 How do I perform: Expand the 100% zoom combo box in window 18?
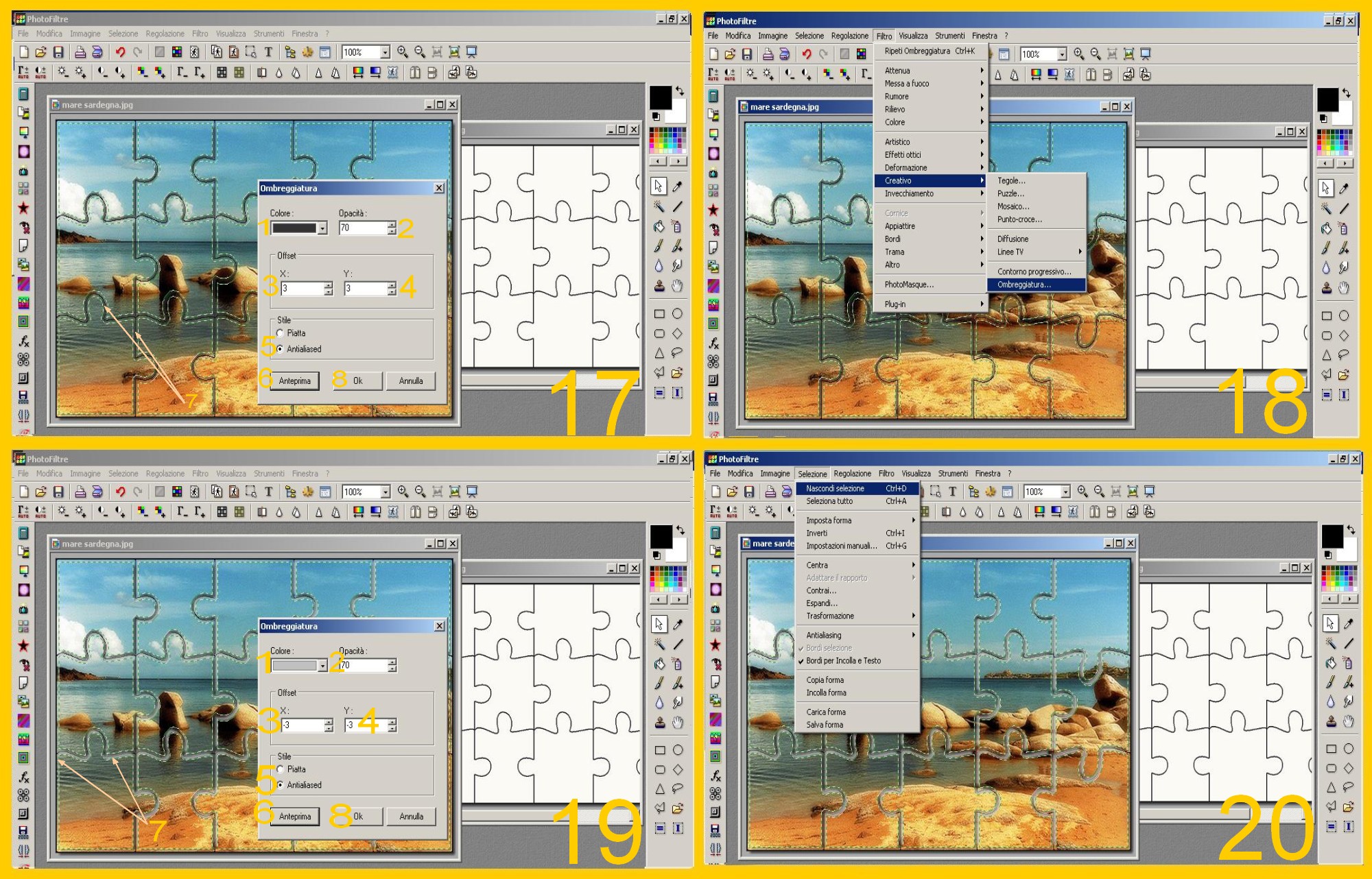pyautogui.click(x=1062, y=54)
